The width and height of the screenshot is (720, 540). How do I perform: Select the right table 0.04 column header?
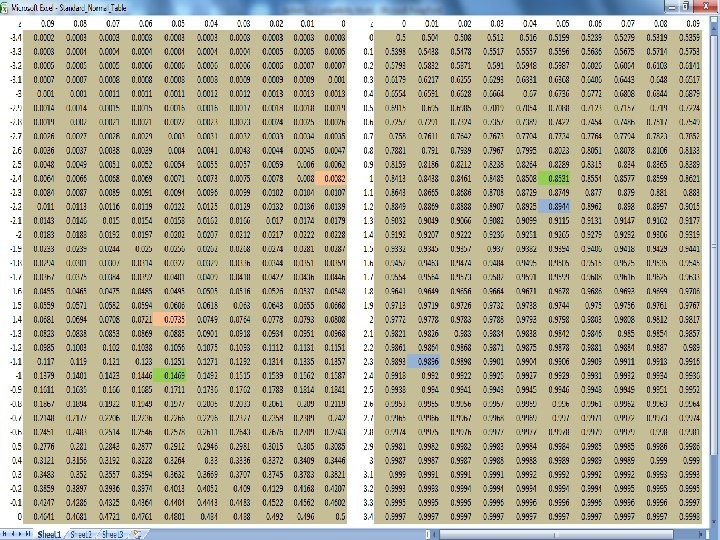[529, 23]
